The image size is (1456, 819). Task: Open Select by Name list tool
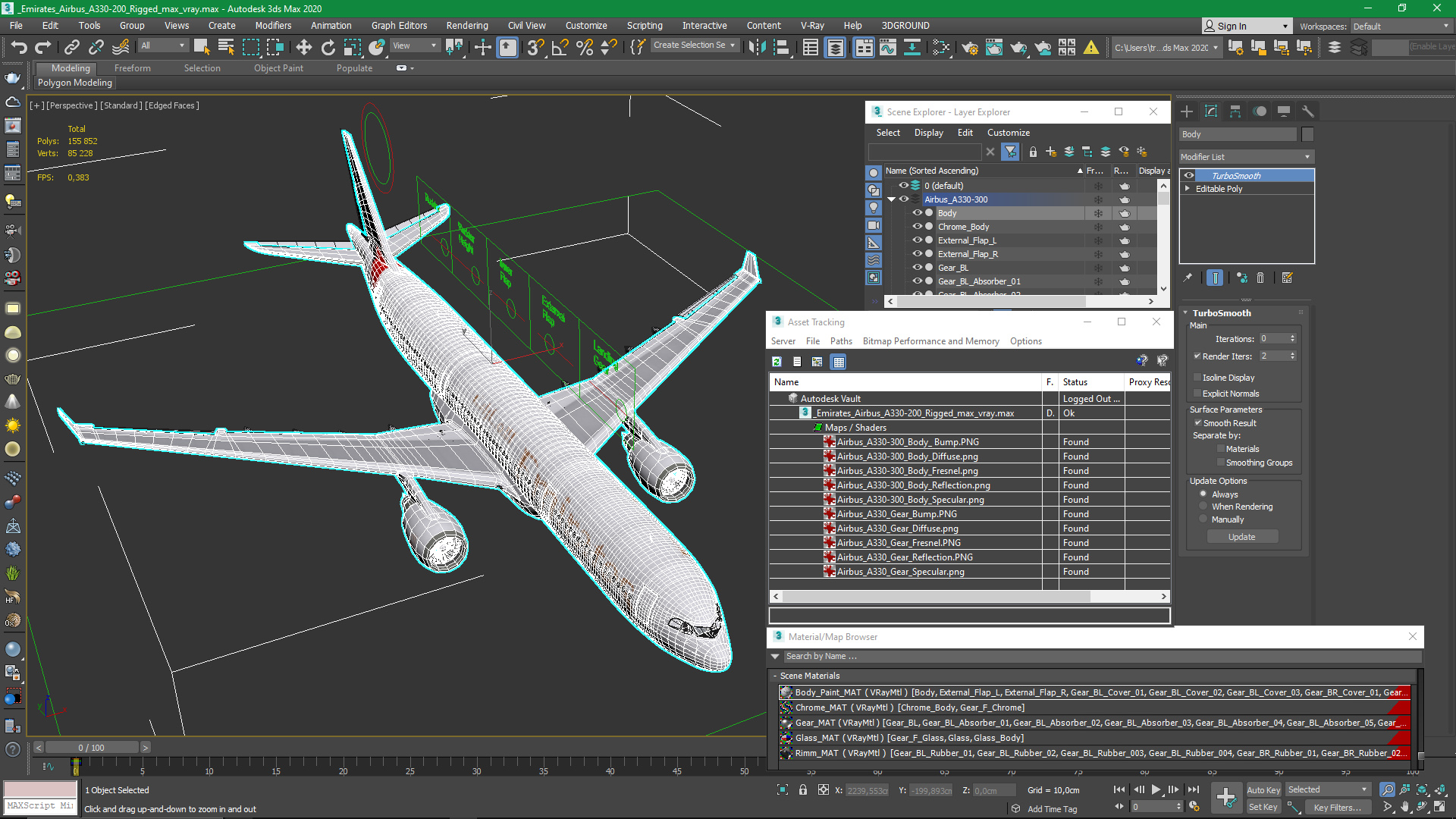click(226, 47)
